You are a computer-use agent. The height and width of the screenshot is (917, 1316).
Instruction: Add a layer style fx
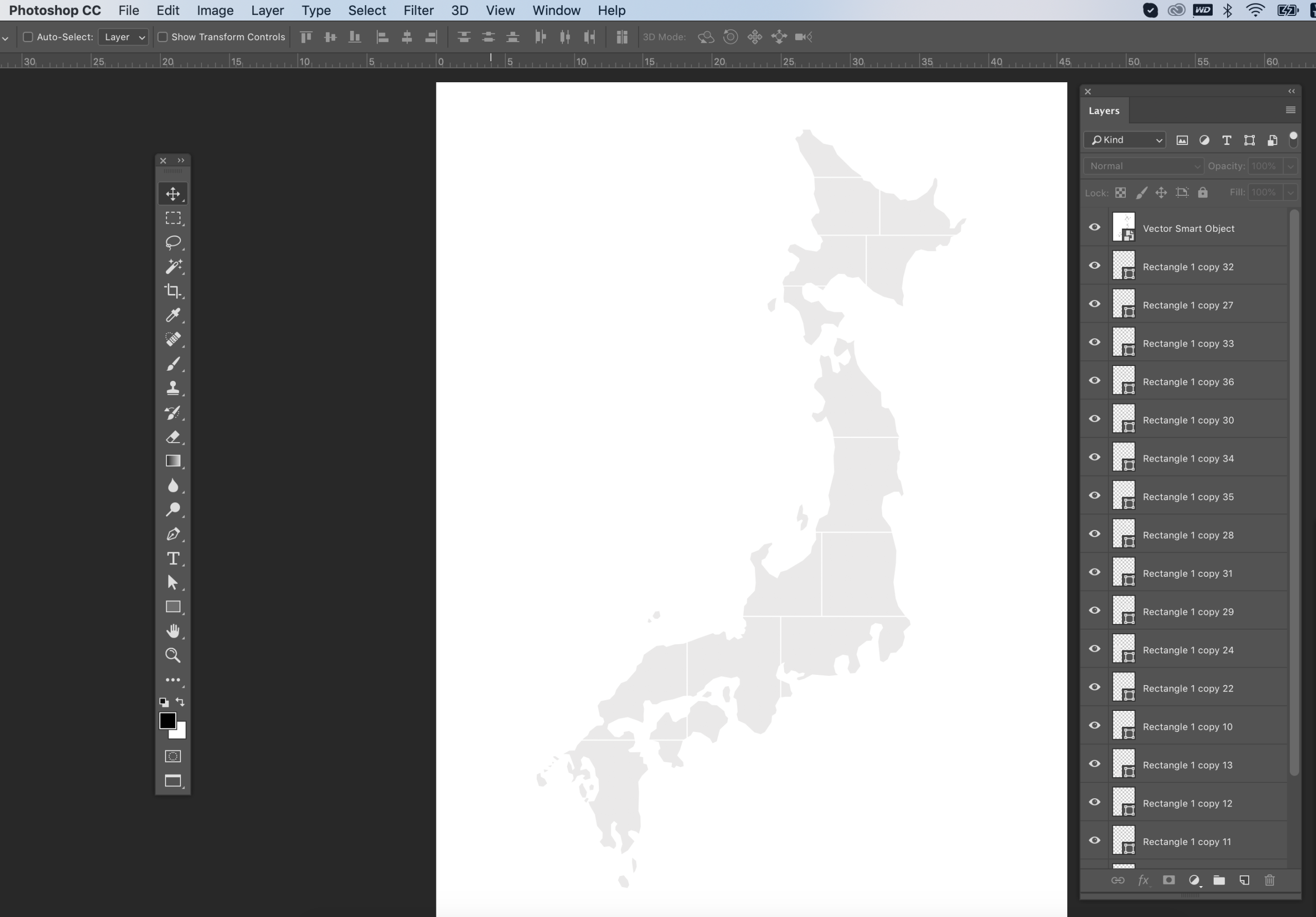tap(1143, 881)
